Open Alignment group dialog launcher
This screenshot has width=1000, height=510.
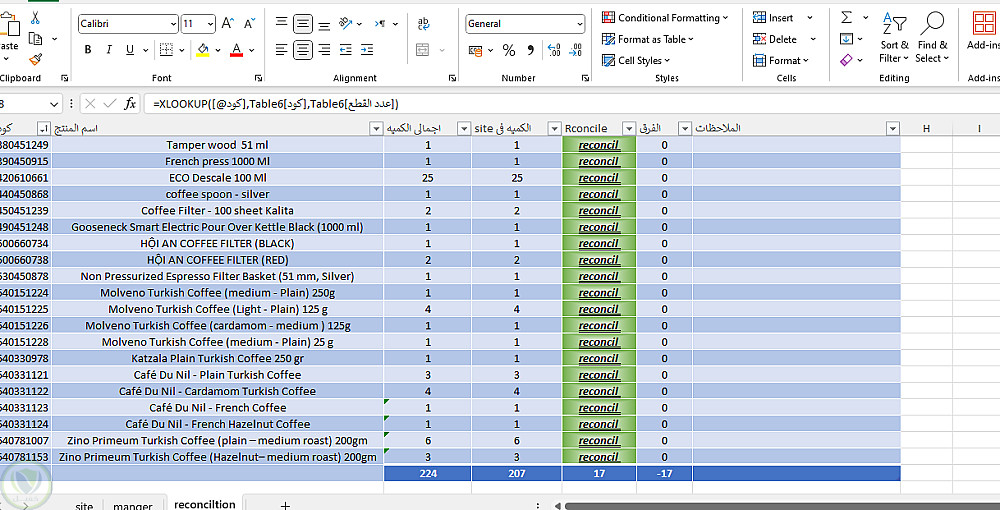tap(452, 78)
